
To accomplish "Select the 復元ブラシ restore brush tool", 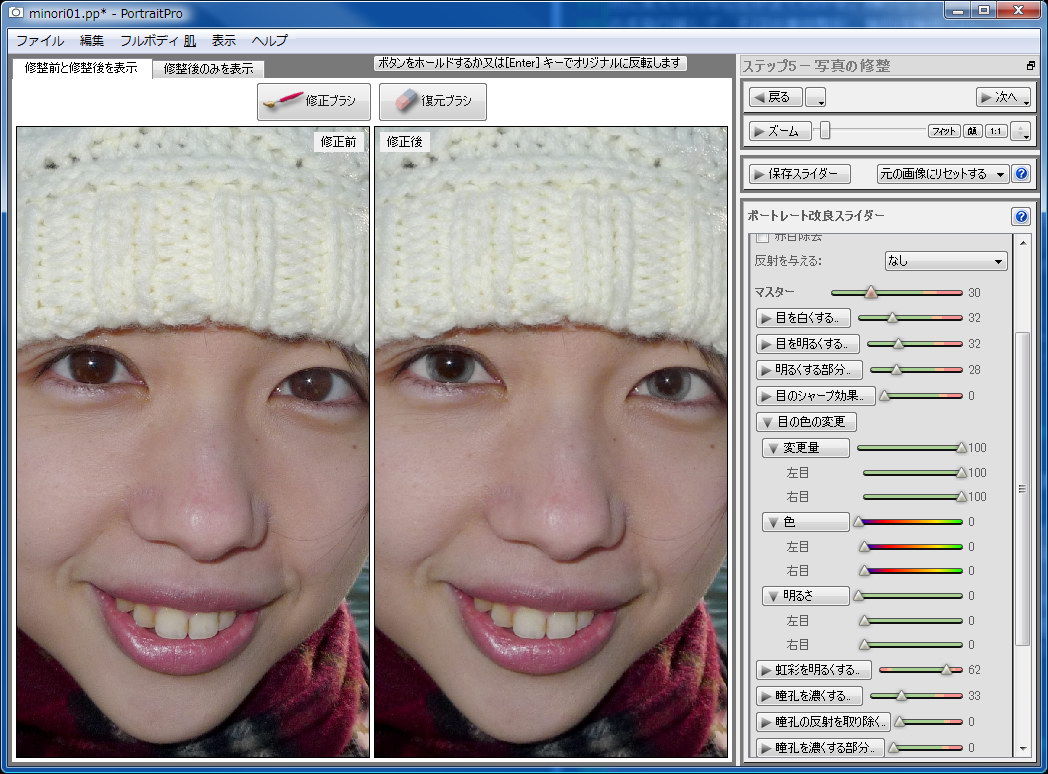I will tap(432, 101).
